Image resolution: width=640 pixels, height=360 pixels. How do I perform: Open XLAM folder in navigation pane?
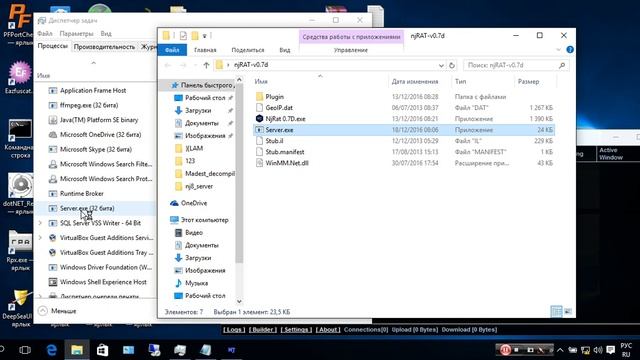tap(194, 149)
